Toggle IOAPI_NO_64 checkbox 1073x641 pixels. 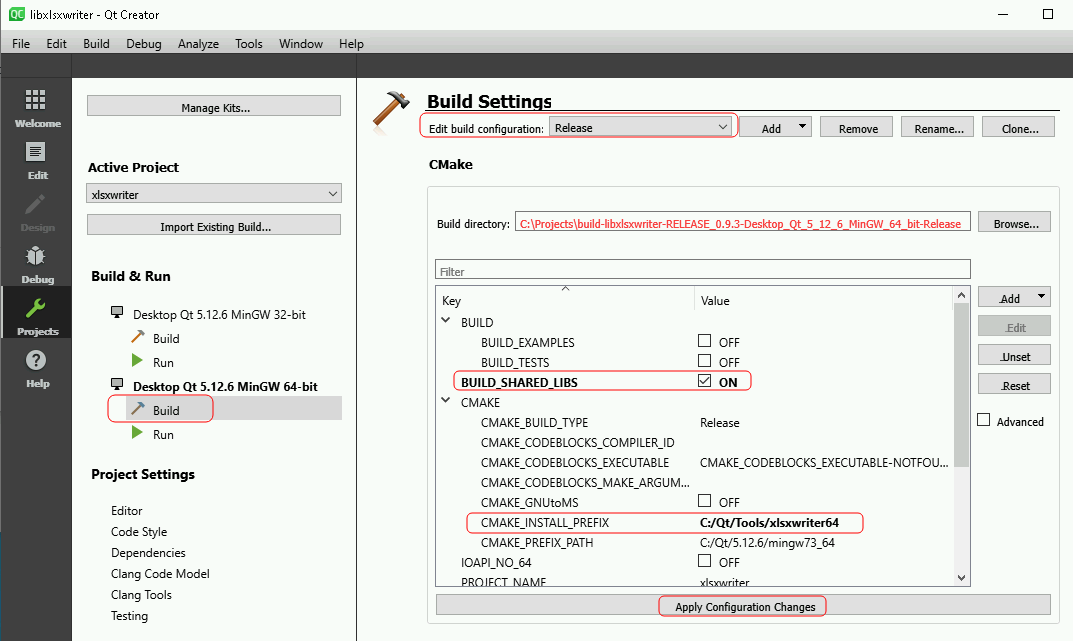704,560
